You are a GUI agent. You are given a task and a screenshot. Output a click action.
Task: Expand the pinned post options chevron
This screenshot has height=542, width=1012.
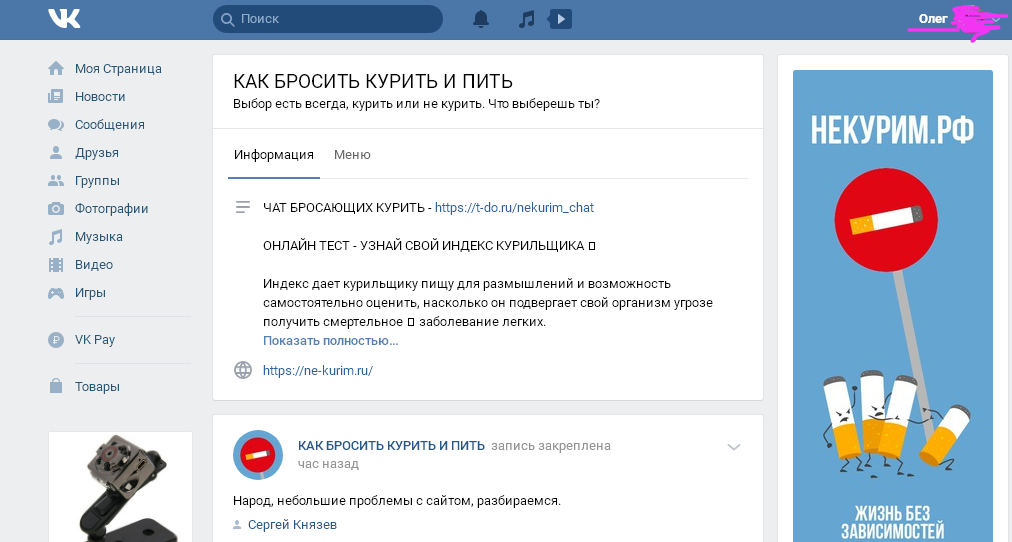(734, 447)
